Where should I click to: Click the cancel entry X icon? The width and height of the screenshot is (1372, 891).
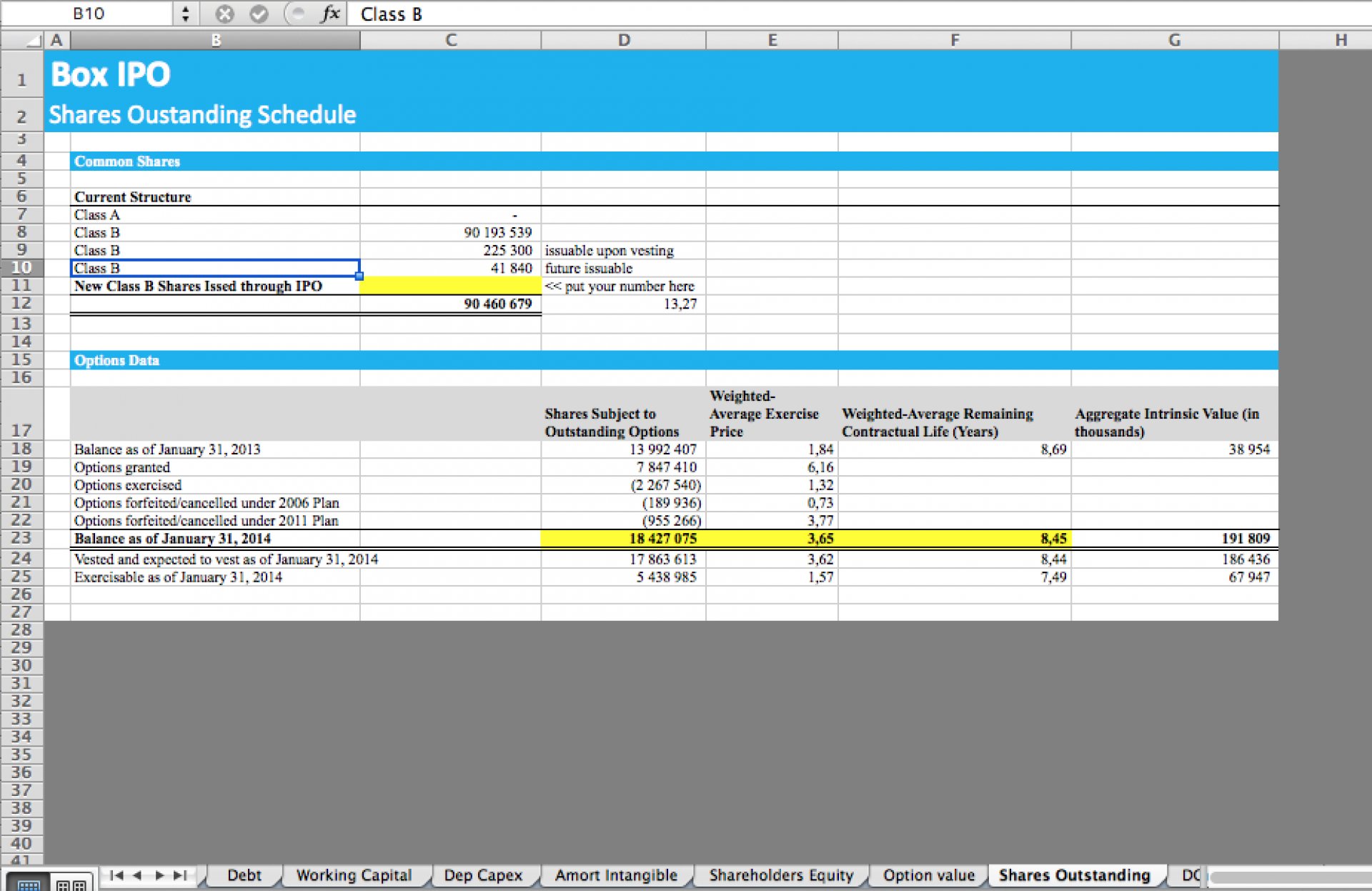224,14
